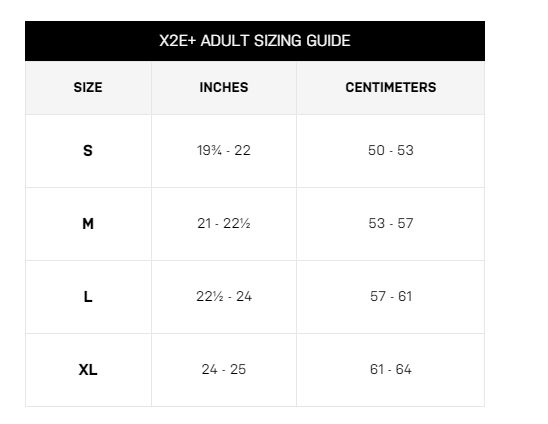548x424 pixels.
Task: Click the word ADULT in the title bar
Action: pyautogui.click(x=224, y=41)
